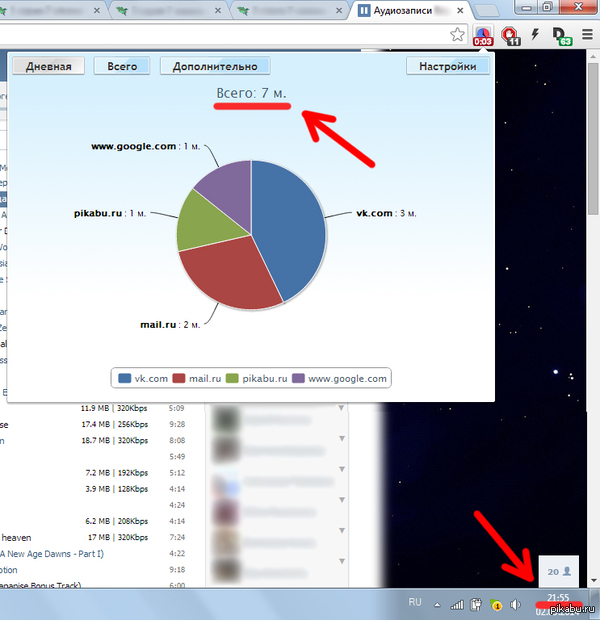Select the track with duration 4:24

pos(93,505)
